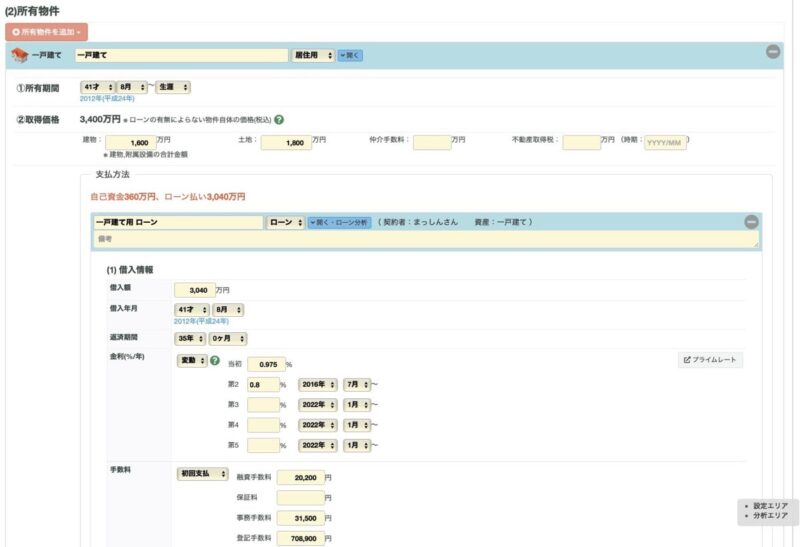Viewport: 800px width, 547px height.
Task: Open the 借入年月 41才 dropdown
Action: pos(192,310)
